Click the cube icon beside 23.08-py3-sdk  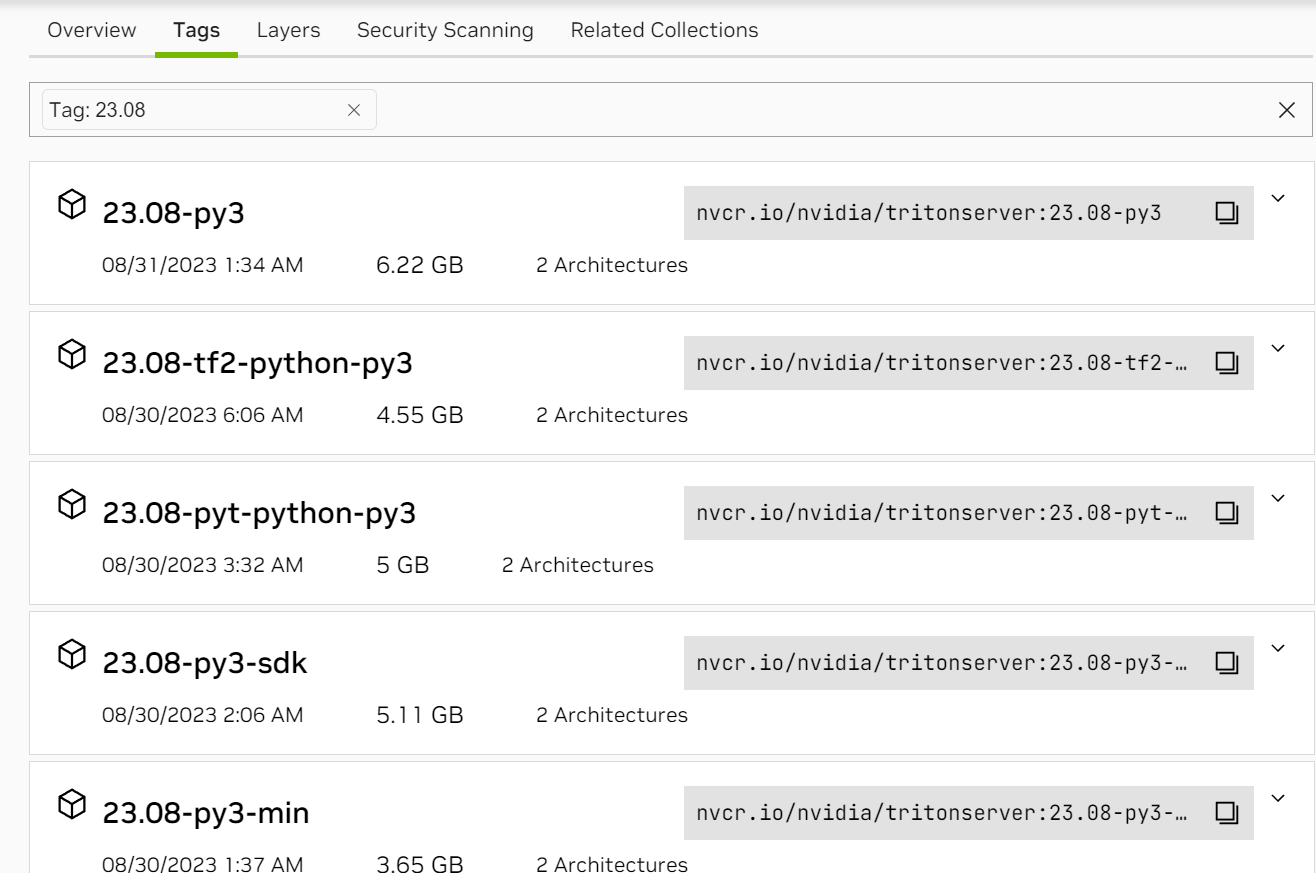point(73,655)
